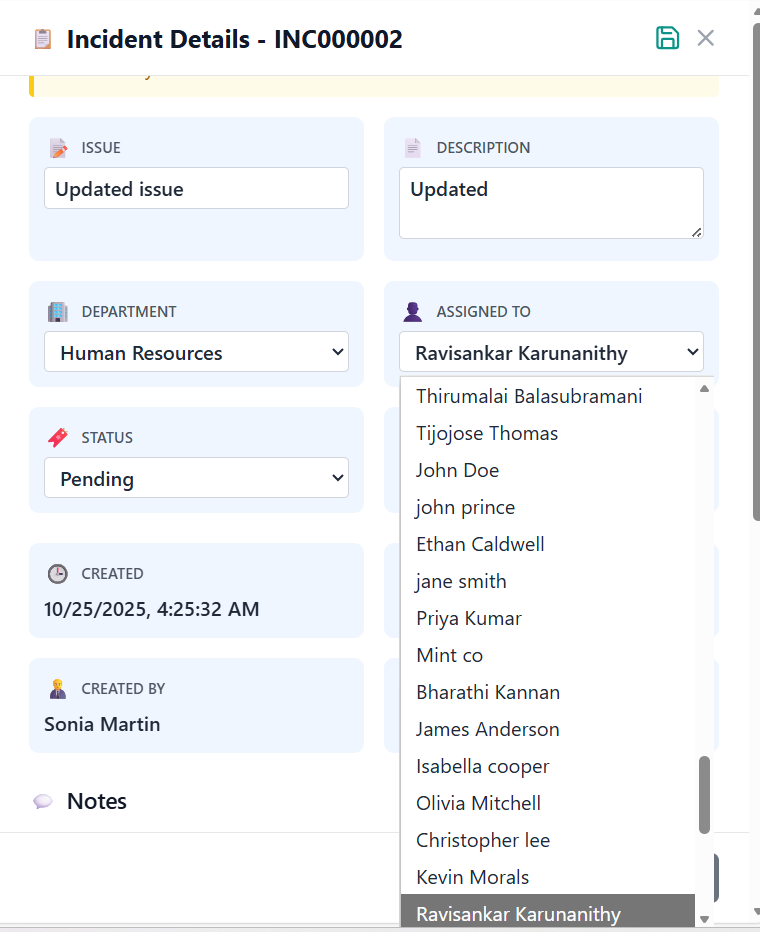This screenshot has height=932, width=760.
Task: Close the Incident Details dialog
Action: pos(706,38)
